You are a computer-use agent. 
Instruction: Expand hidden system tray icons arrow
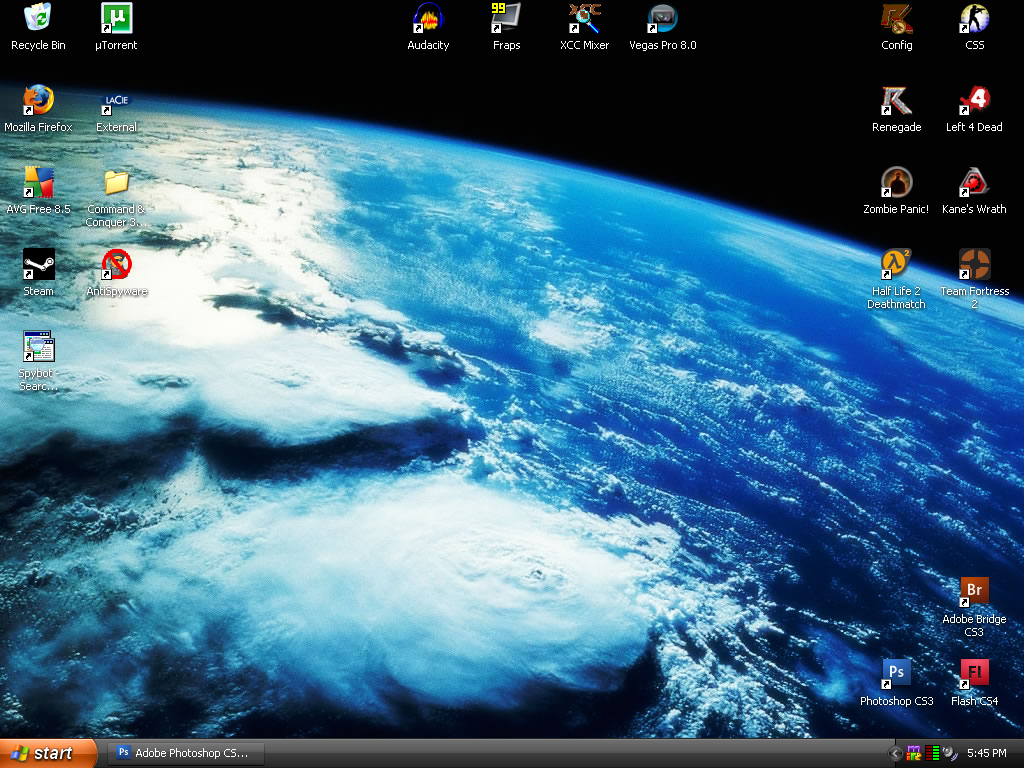pyautogui.click(x=896, y=753)
